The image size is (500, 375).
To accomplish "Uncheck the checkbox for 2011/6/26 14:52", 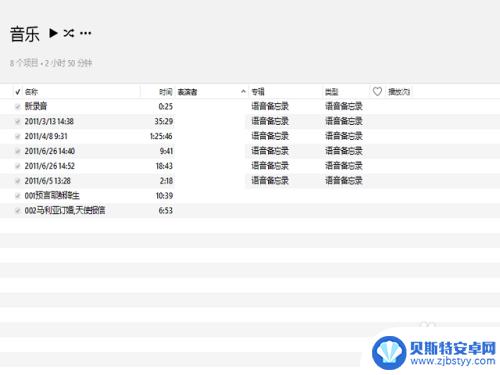I will [18, 166].
